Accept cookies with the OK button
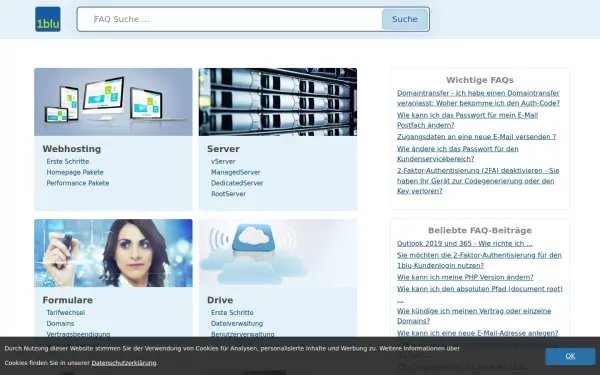This screenshot has height=375, width=600. 570,356
